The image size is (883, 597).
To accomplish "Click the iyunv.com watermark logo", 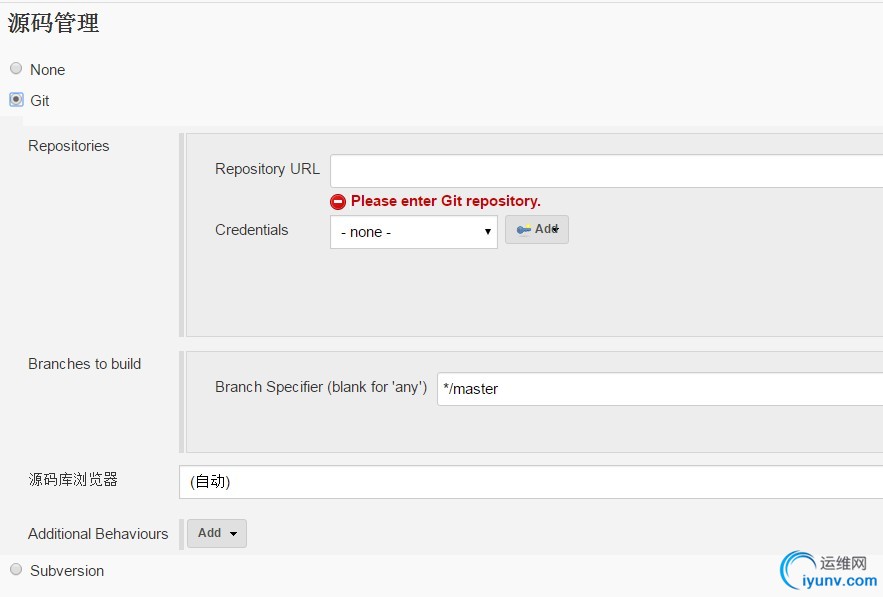I will pos(828,571).
